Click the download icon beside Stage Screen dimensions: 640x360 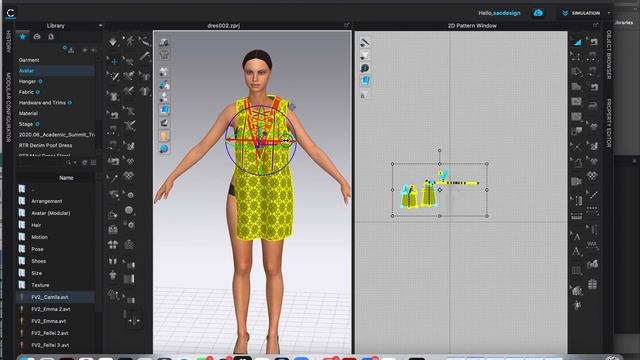pos(37,124)
